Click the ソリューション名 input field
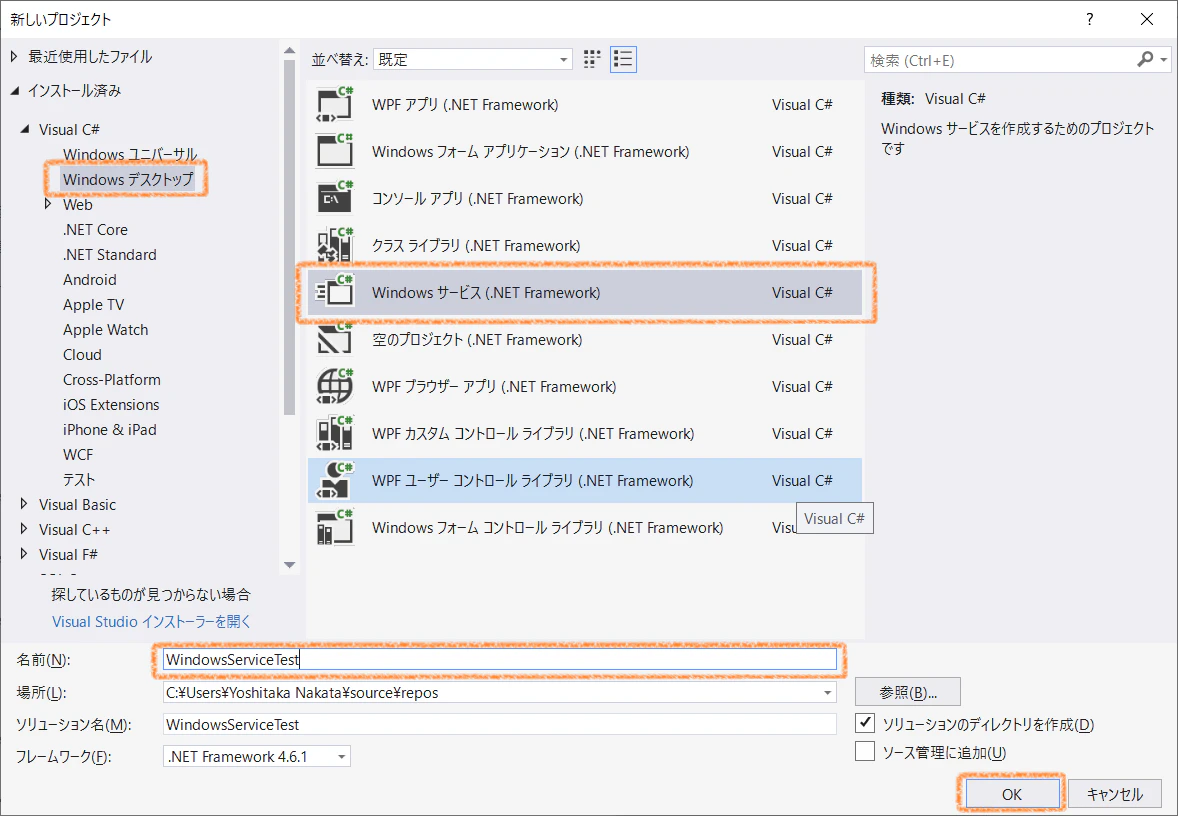Screen dimensions: 1178x816 [500, 724]
